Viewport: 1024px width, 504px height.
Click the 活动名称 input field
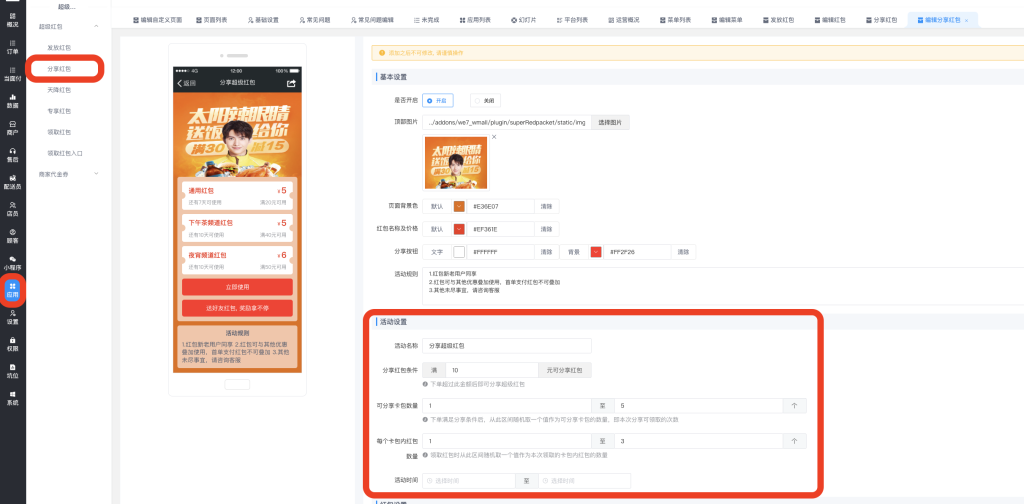coord(507,346)
